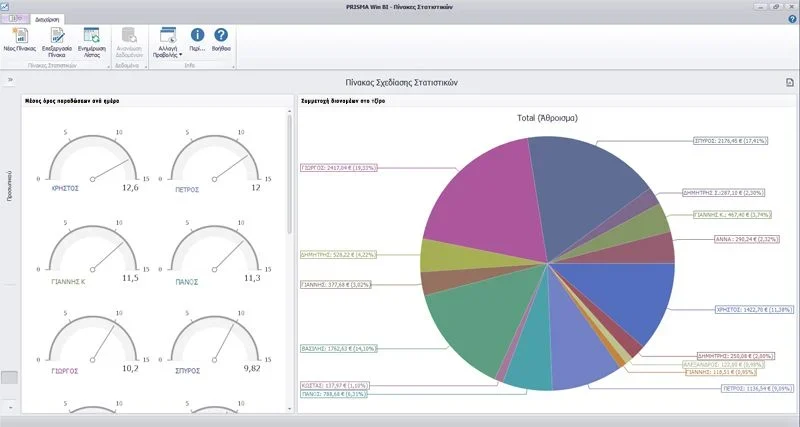Click the ΠΕΤΡΟΣ gauge dial

pos(214,157)
